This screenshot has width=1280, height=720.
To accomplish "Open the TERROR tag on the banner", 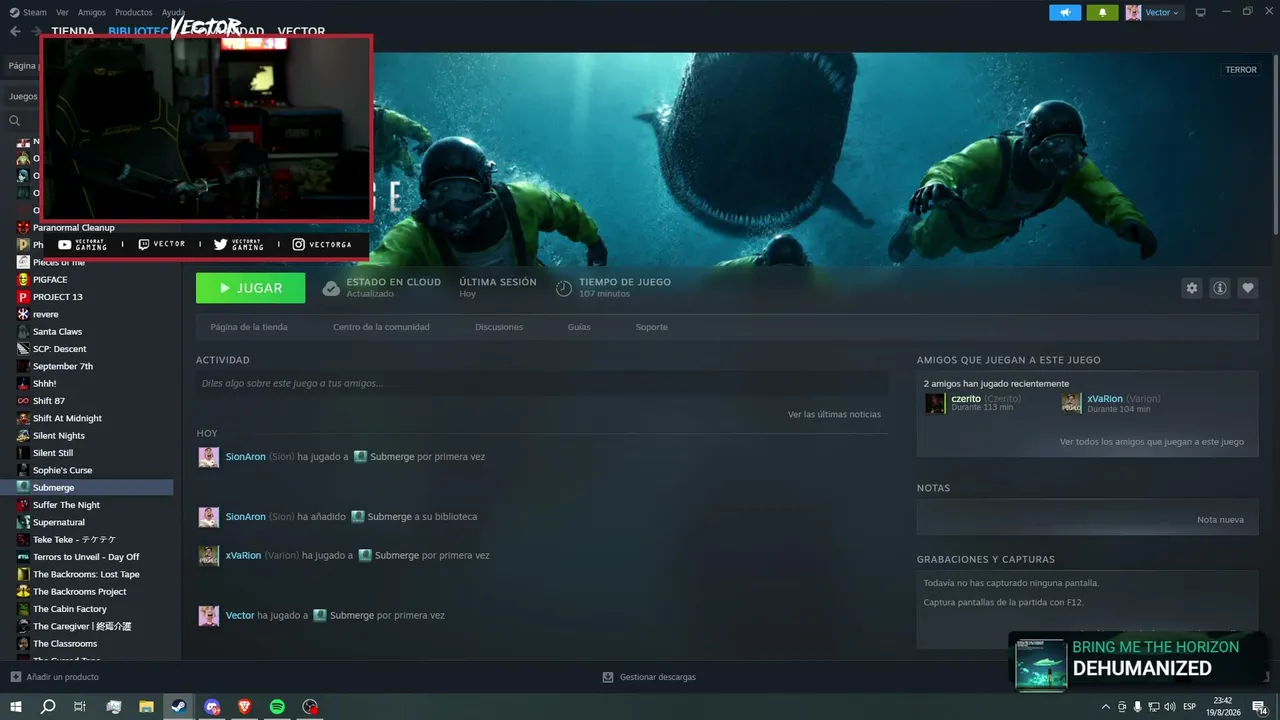I will (x=1241, y=70).
